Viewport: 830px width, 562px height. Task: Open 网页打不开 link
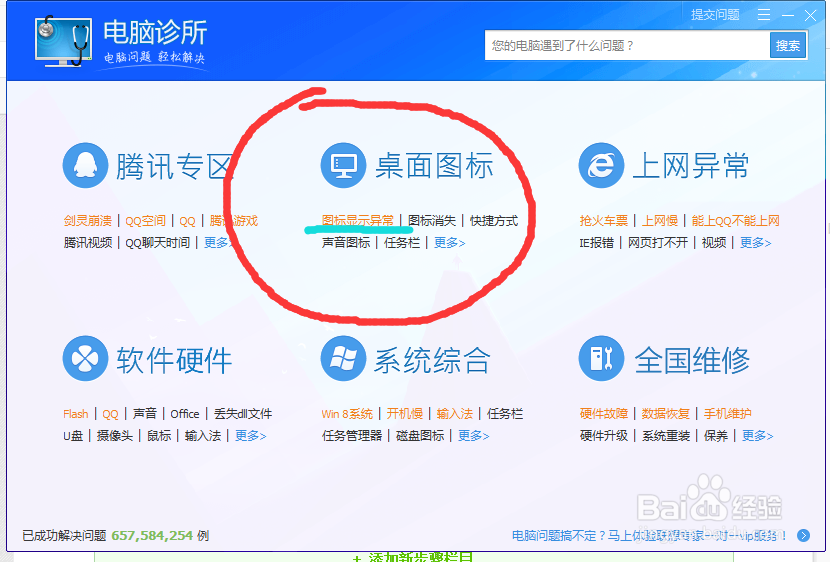click(x=658, y=242)
